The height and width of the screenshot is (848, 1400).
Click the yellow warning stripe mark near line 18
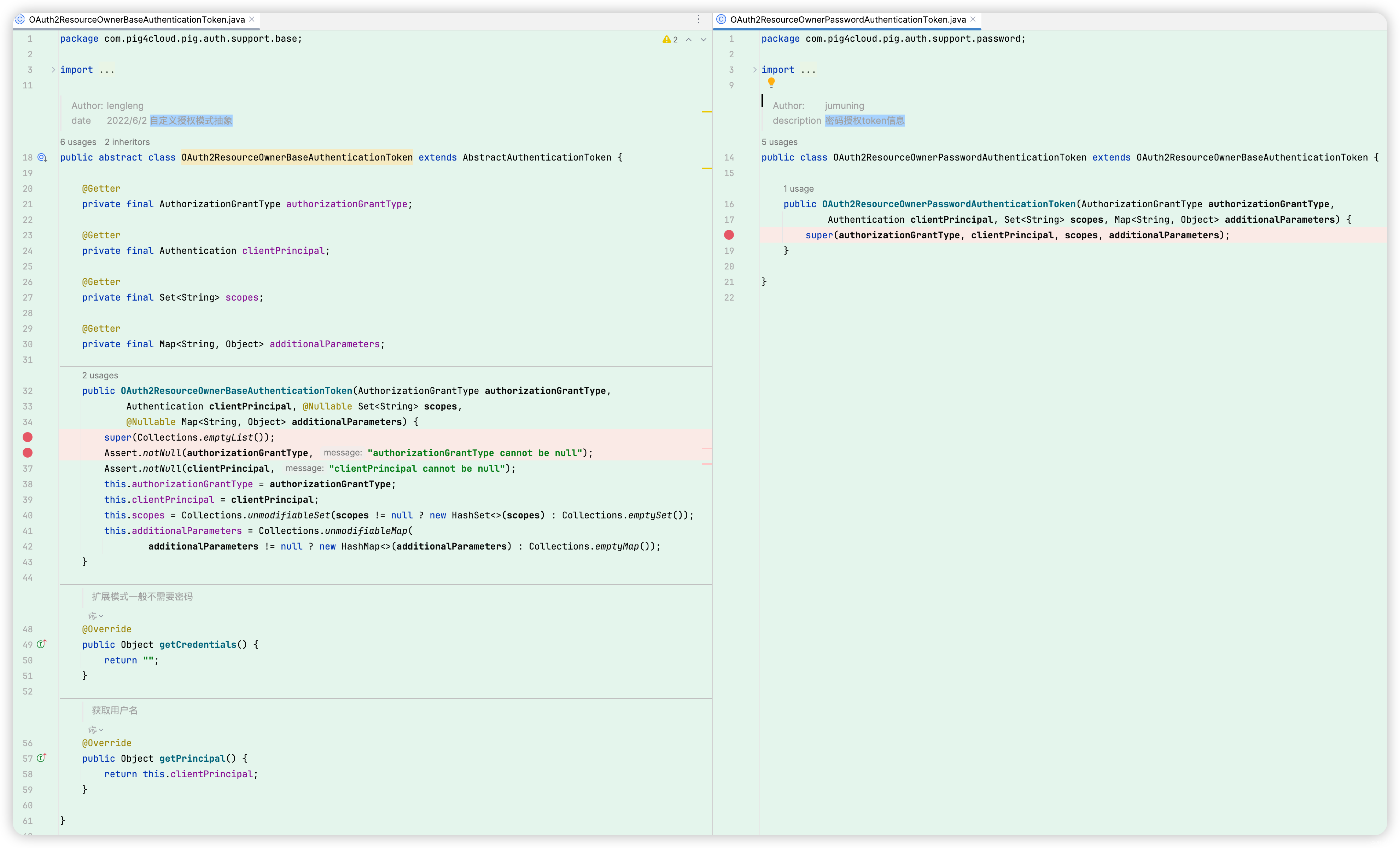[x=707, y=168]
